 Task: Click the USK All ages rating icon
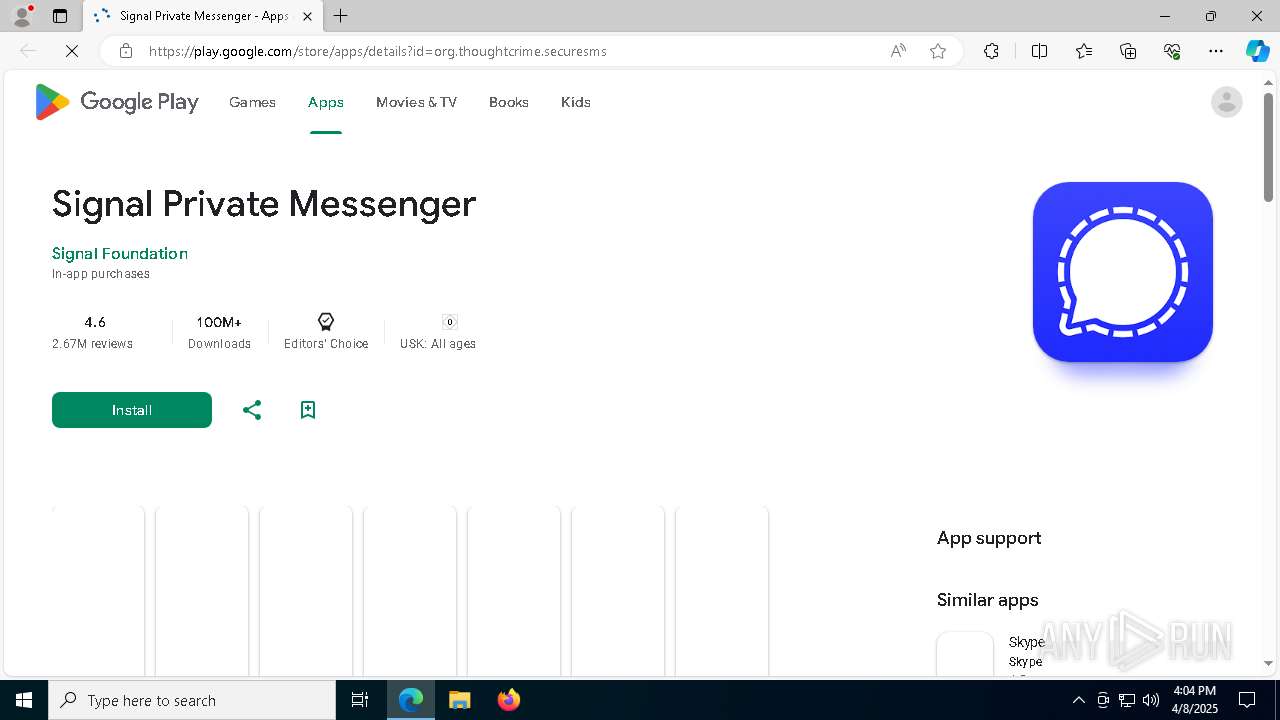pos(450,322)
